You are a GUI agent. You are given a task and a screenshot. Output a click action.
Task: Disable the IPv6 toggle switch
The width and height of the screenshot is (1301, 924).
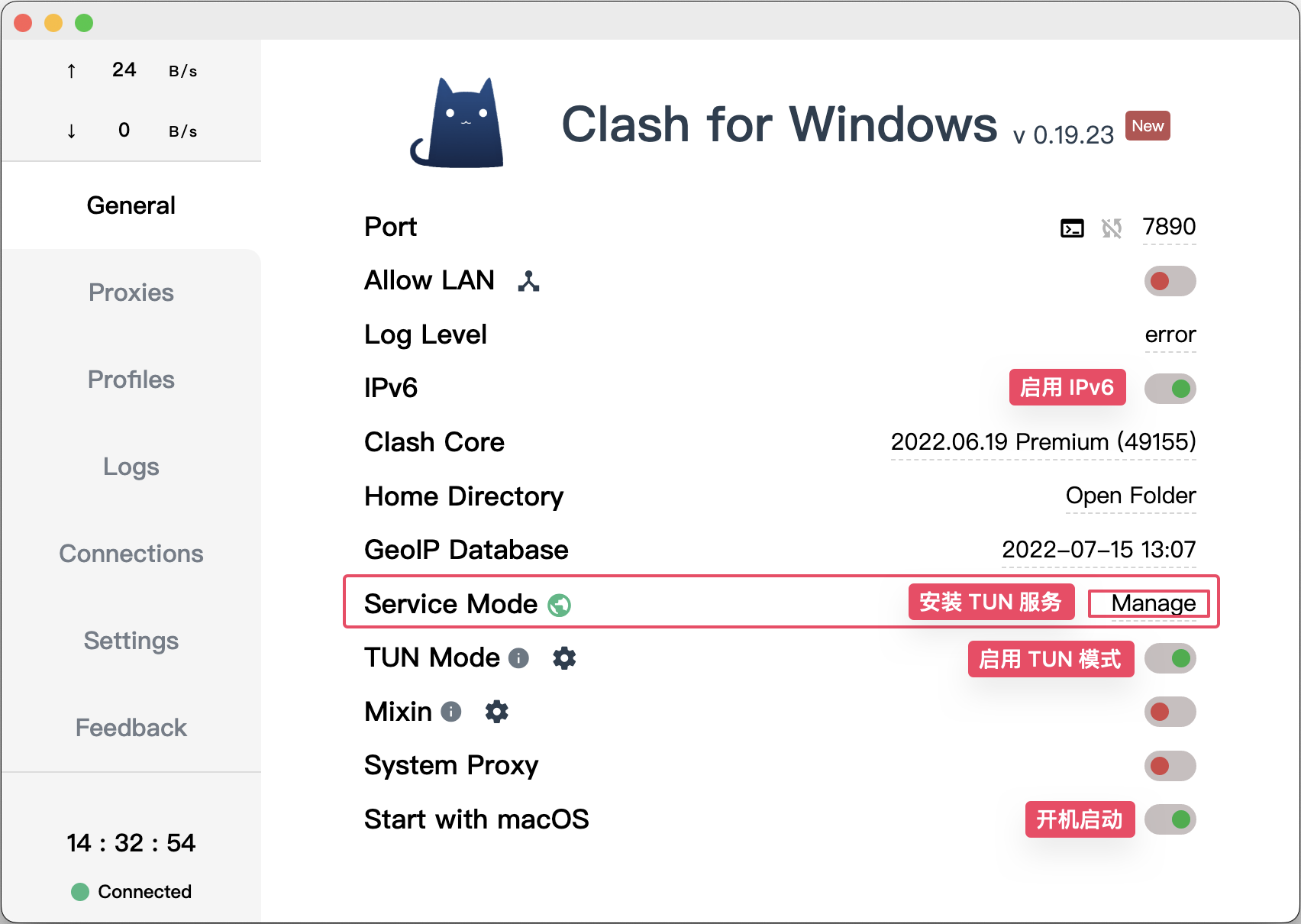tap(1170, 389)
